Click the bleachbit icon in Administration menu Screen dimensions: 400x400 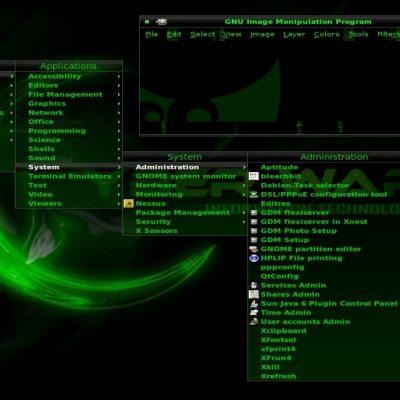(x=254, y=176)
